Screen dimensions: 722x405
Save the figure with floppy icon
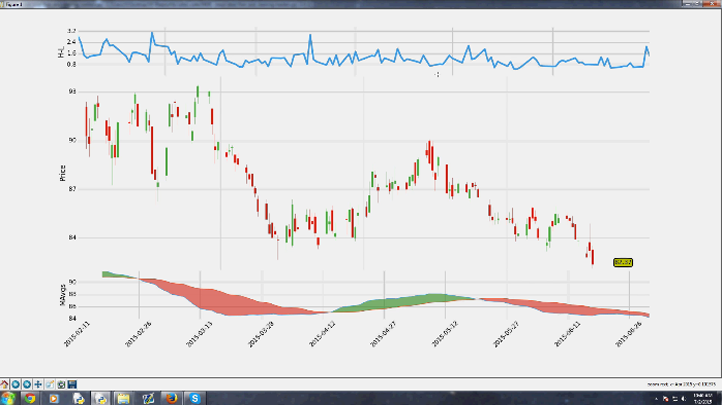tap(72, 383)
